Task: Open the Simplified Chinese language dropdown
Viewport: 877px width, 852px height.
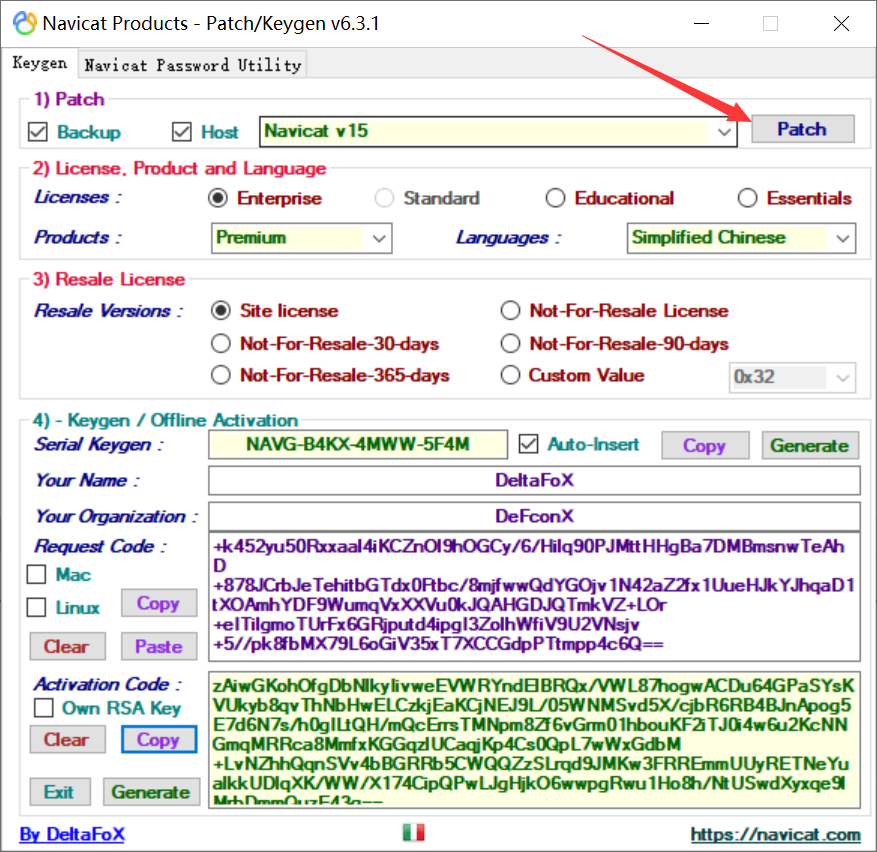Action: point(843,238)
